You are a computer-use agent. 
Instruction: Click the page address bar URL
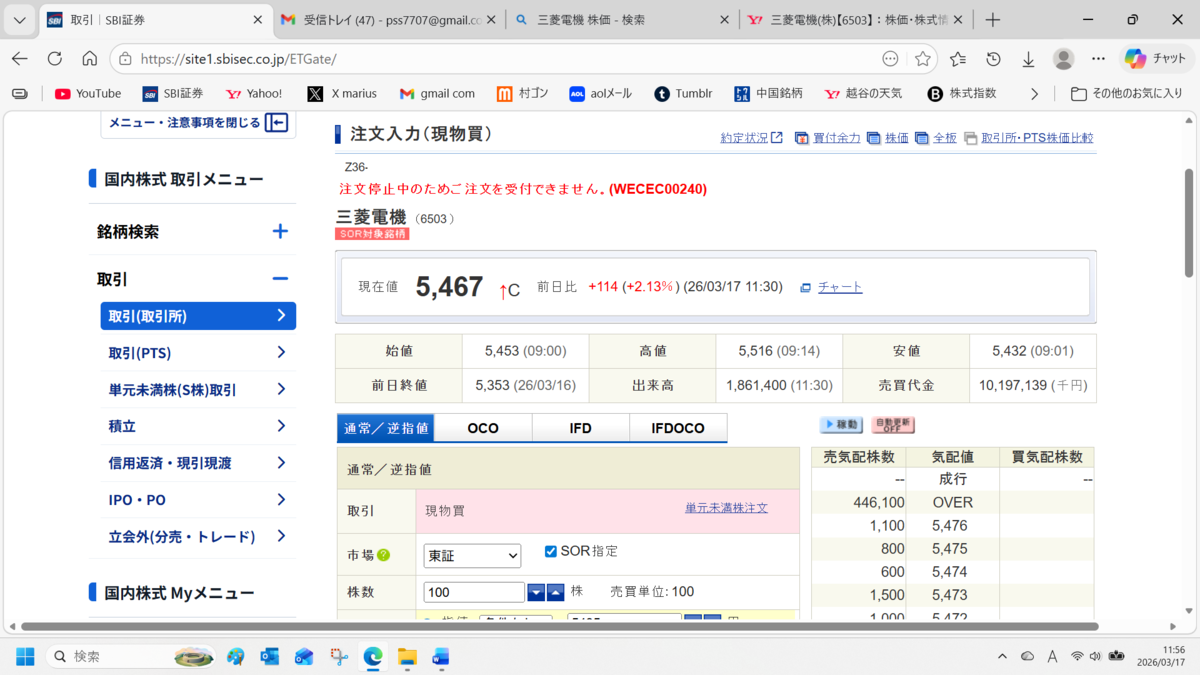tap(238, 59)
